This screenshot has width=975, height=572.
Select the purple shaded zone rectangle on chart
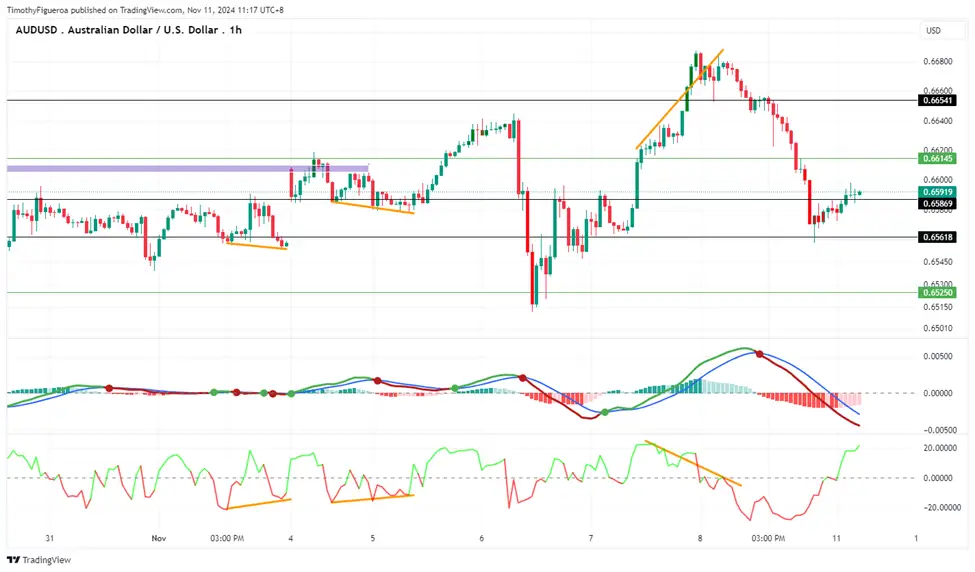tap(188, 168)
